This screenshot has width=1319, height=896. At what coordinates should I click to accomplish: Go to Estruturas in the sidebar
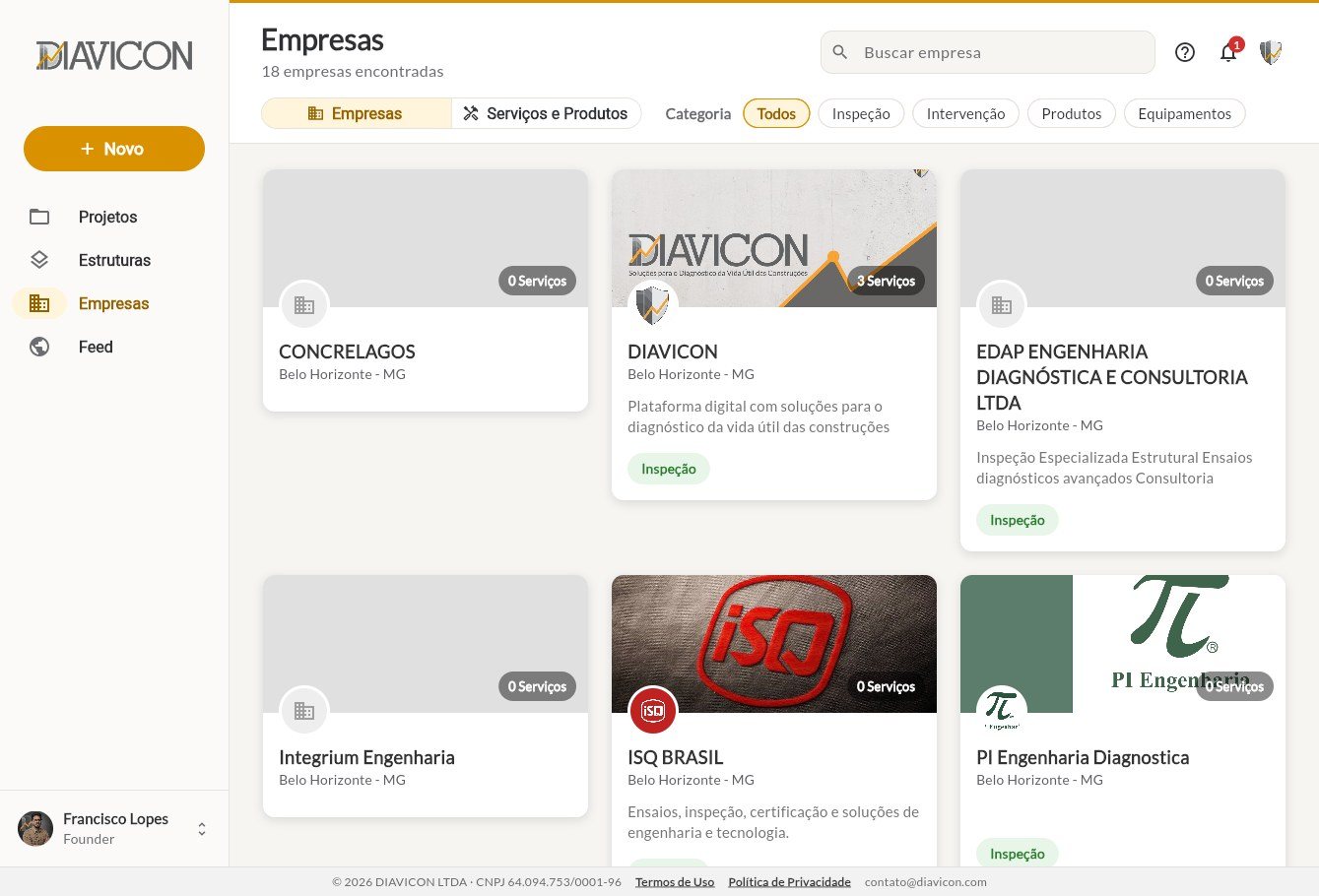pos(114,260)
